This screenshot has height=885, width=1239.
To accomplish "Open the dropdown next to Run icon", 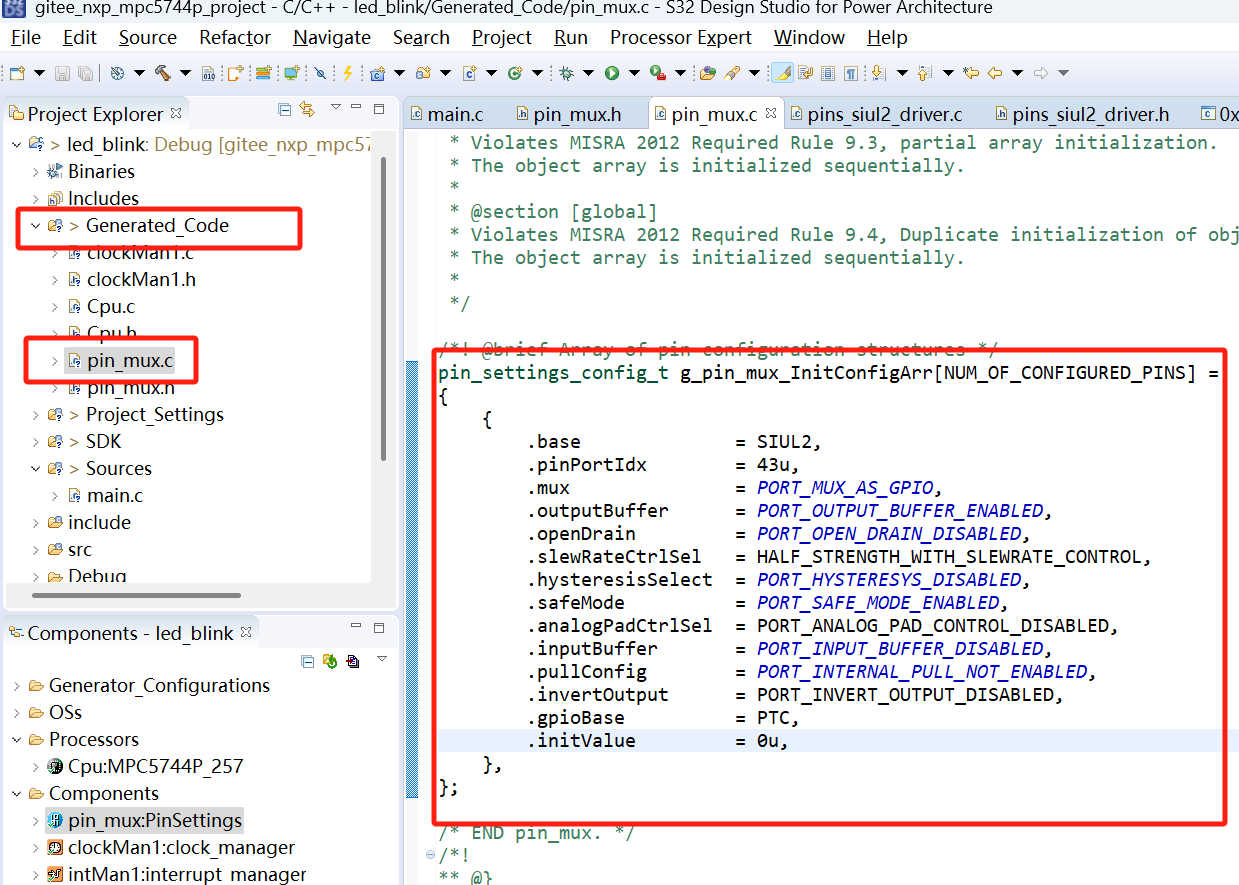I will point(634,73).
